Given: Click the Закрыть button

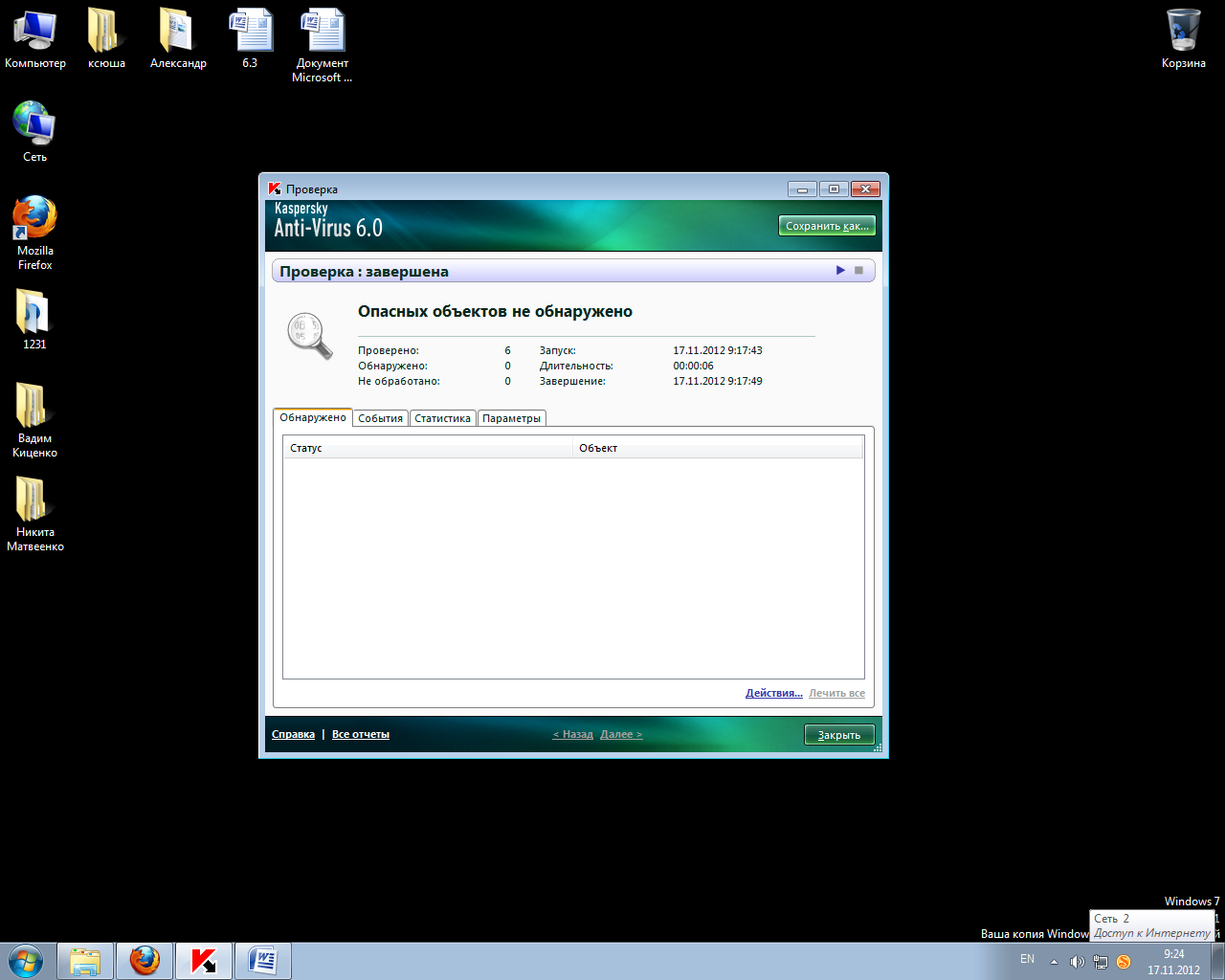Looking at the screenshot, I should (x=839, y=735).
